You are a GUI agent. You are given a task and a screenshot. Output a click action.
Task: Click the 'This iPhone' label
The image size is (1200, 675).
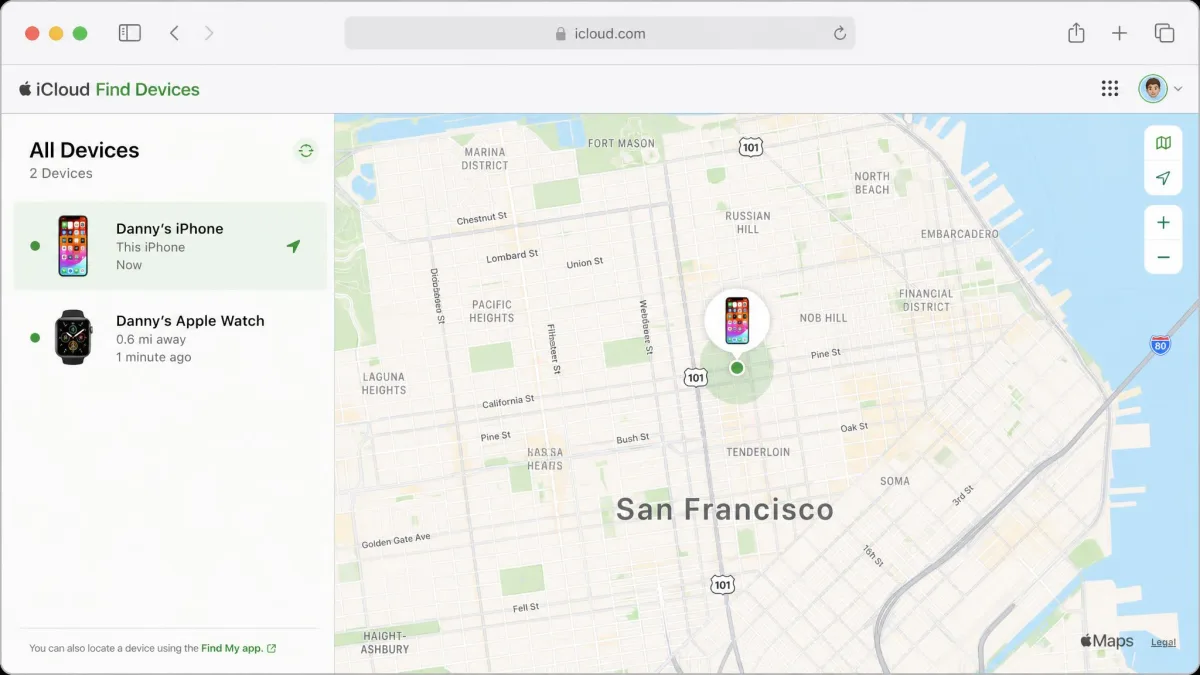tap(150, 247)
